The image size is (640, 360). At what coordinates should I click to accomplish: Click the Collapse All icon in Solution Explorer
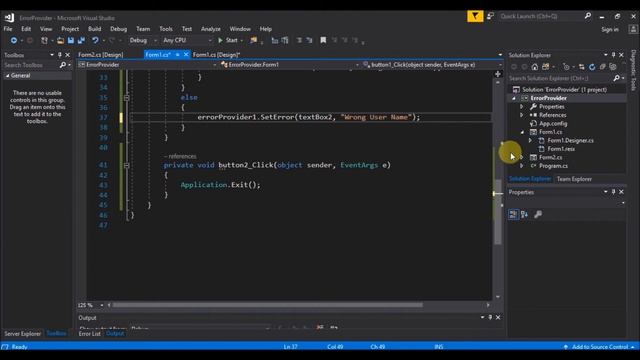(602, 67)
